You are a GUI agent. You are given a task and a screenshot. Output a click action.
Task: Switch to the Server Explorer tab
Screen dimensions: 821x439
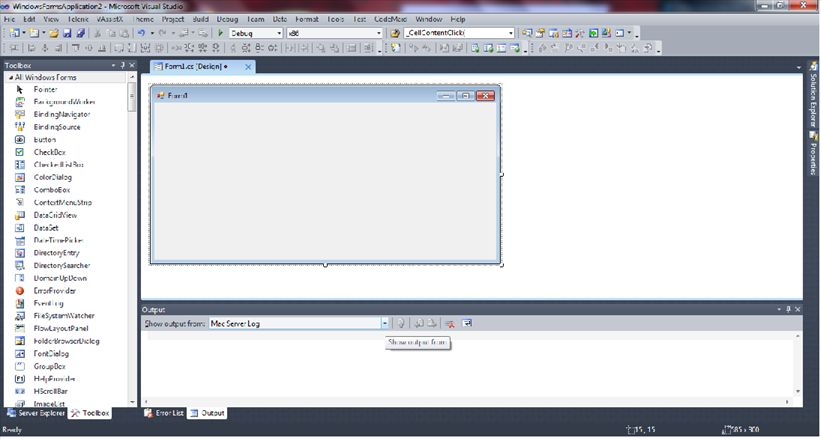(x=36, y=413)
